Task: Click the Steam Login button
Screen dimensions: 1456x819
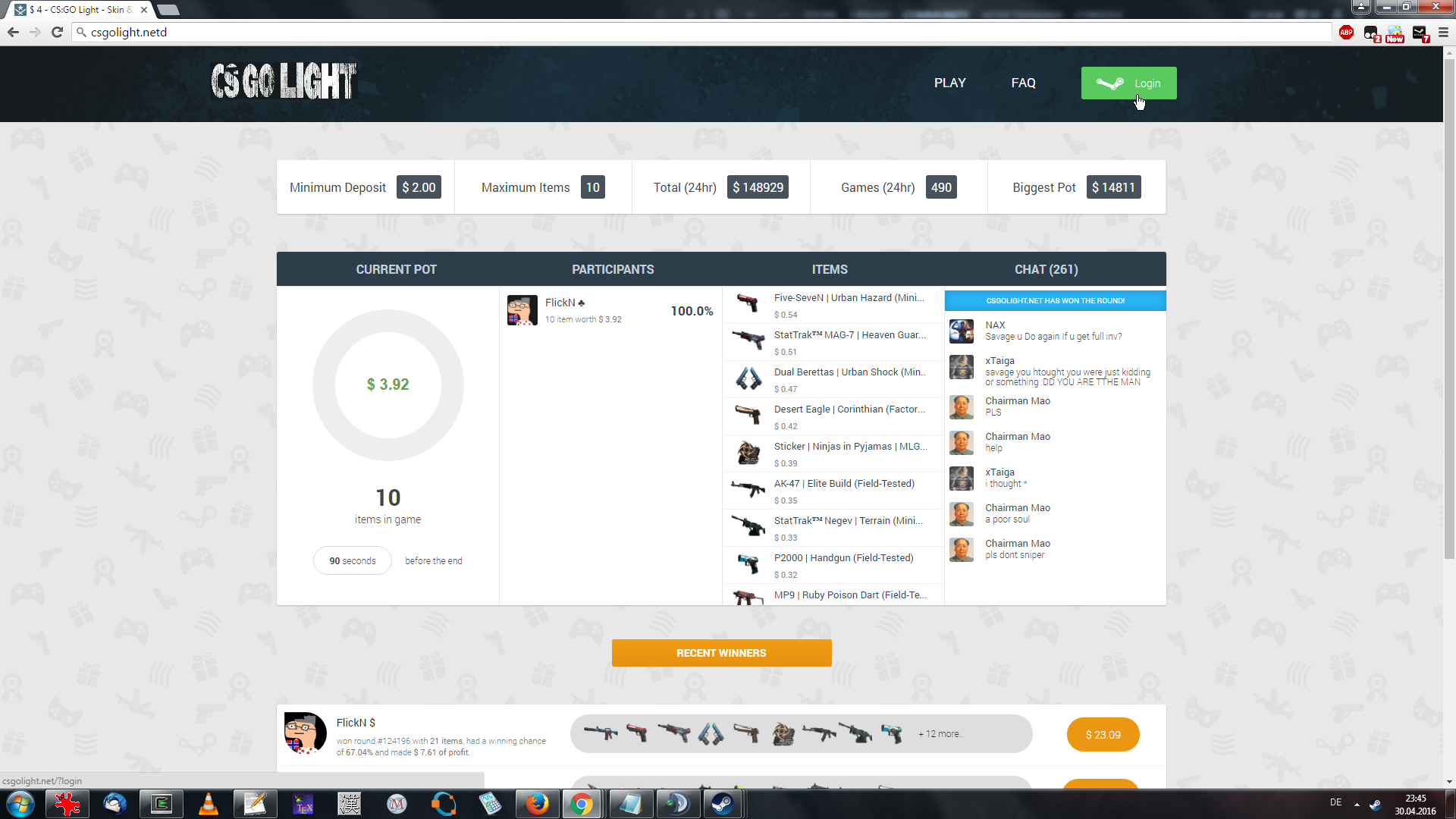Action: (1128, 83)
